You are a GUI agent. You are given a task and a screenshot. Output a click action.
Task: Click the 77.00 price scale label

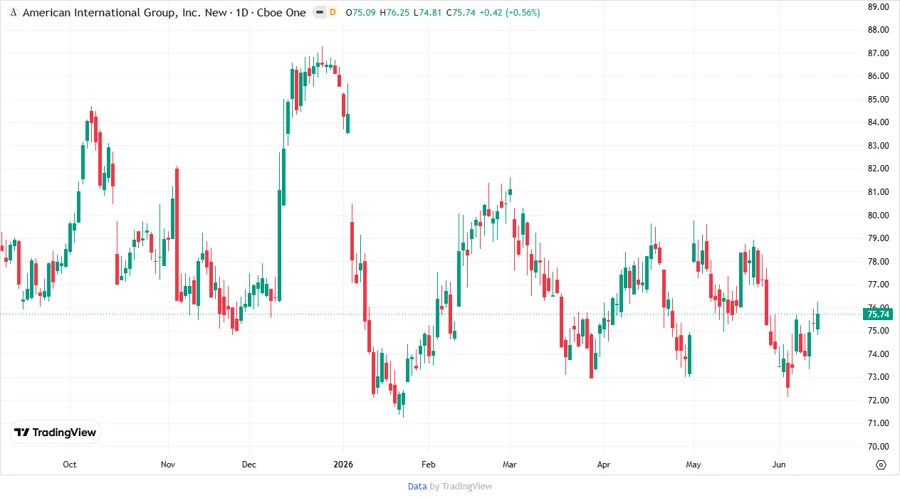click(878, 285)
